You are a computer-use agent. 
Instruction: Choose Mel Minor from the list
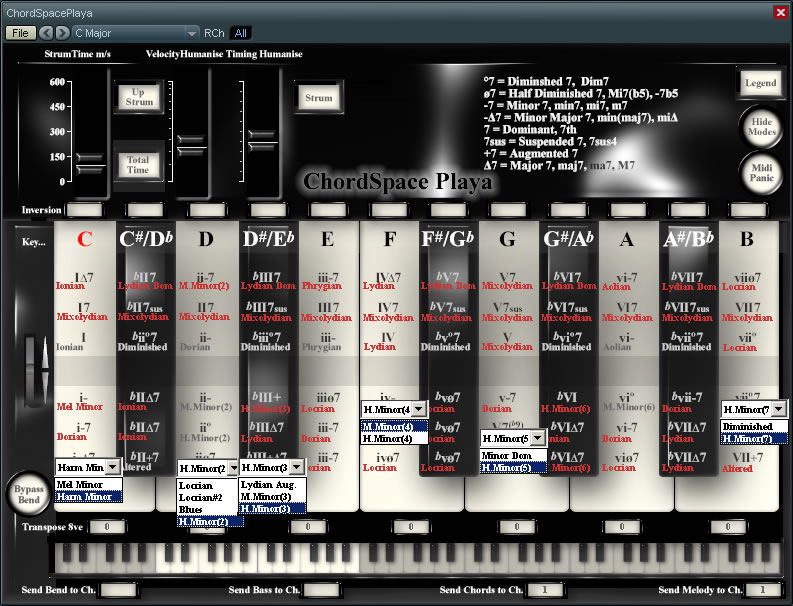click(89, 484)
